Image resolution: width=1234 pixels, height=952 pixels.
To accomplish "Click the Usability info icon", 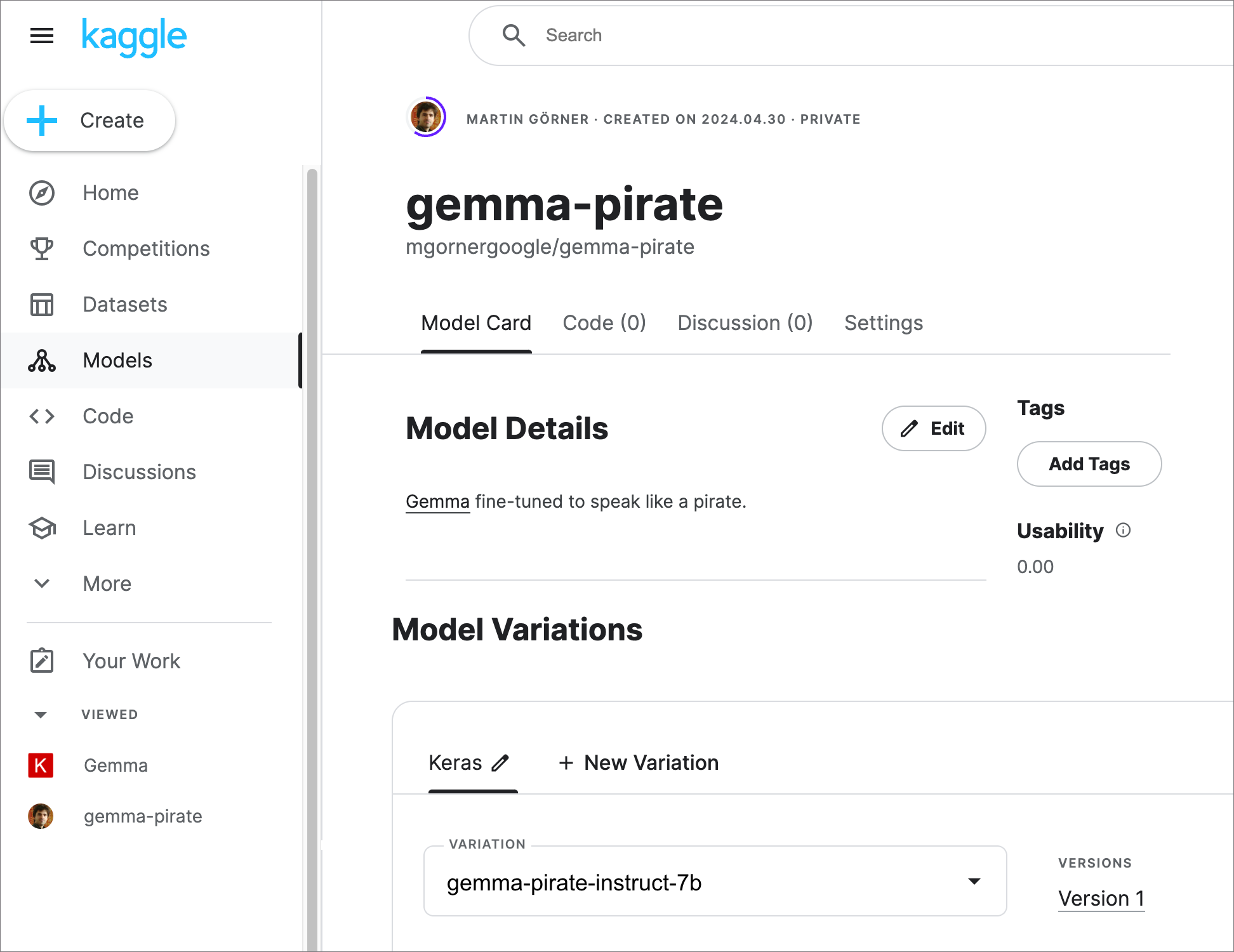I will tap(1123, 531).
